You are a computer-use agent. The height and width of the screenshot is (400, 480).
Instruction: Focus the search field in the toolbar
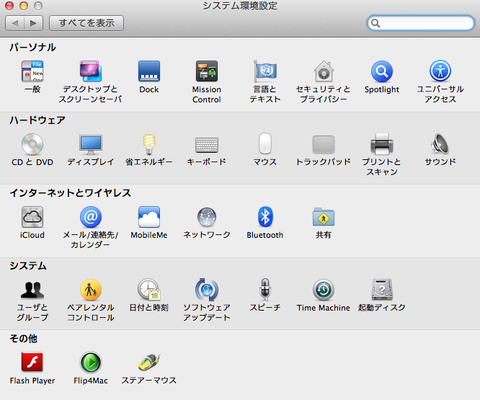tap(421, 23)
